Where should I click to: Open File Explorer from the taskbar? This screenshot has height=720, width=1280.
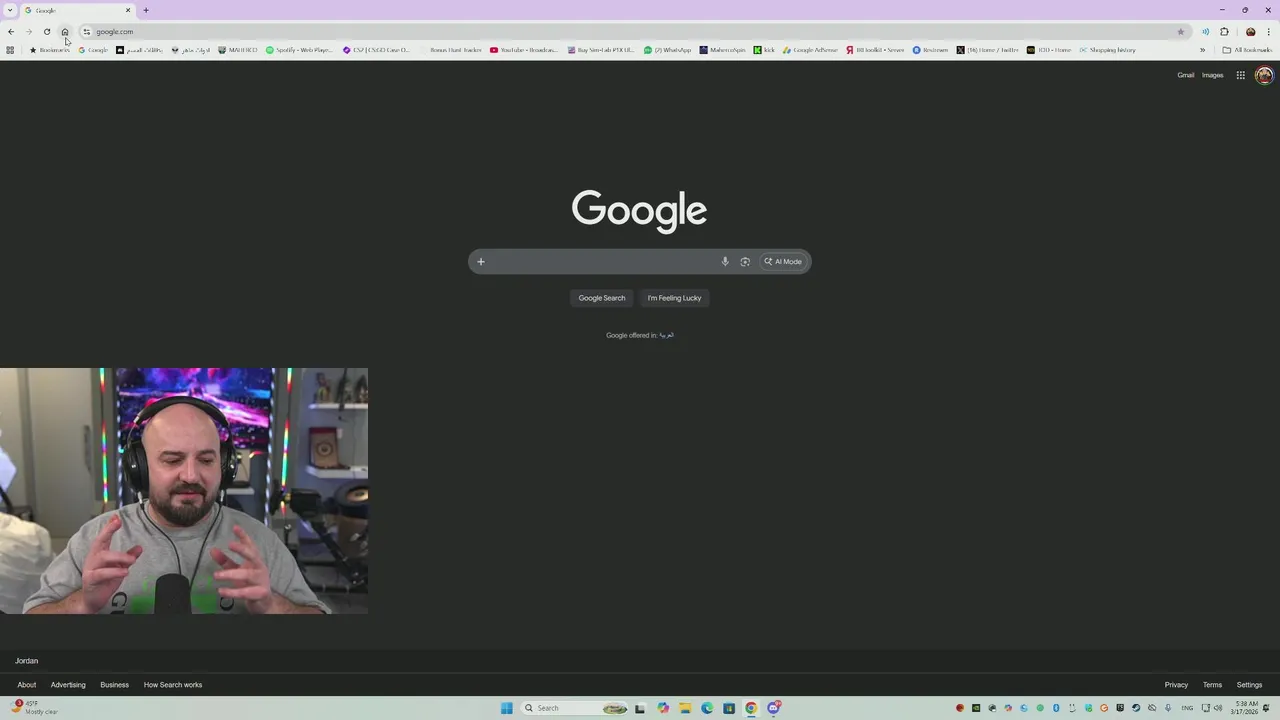pyautogui.click(x=685, y=708)
